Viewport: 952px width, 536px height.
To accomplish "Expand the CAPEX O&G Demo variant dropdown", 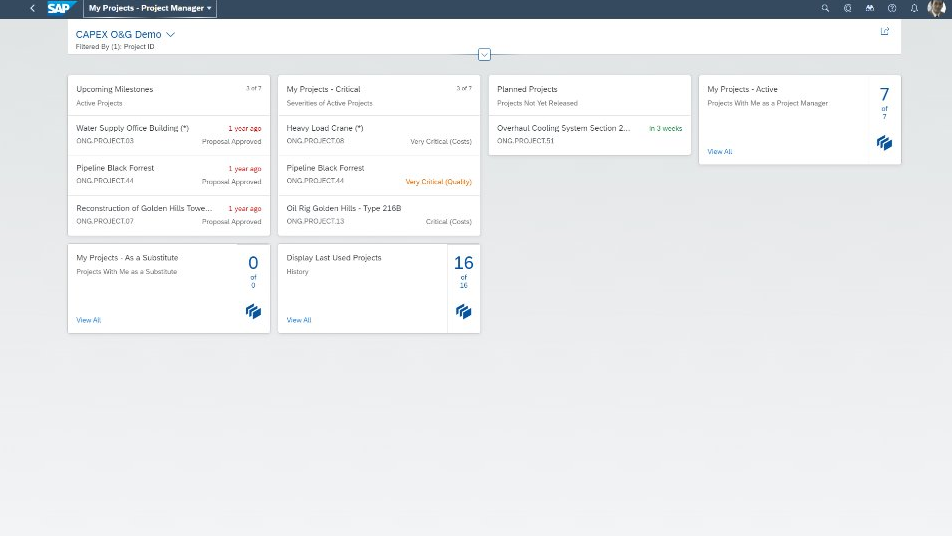I will (x=170, y=35).
